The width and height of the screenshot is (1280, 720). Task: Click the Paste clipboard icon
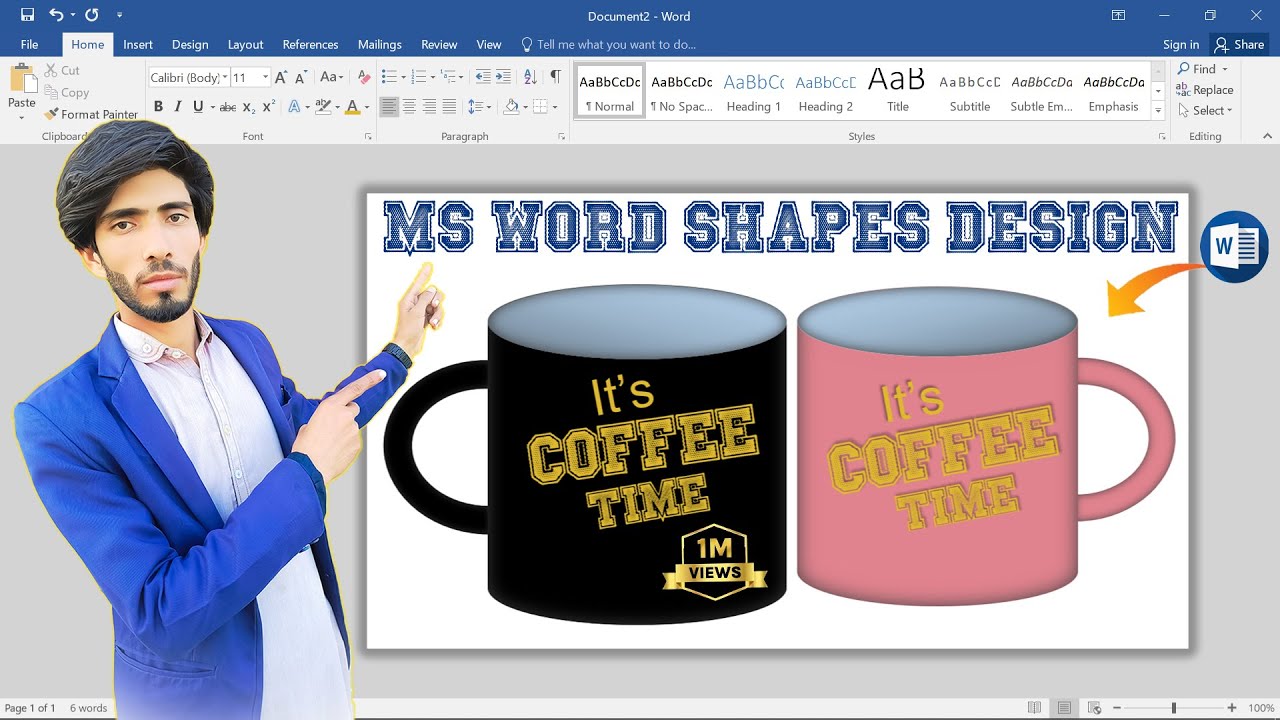click(x=22, y=80)
